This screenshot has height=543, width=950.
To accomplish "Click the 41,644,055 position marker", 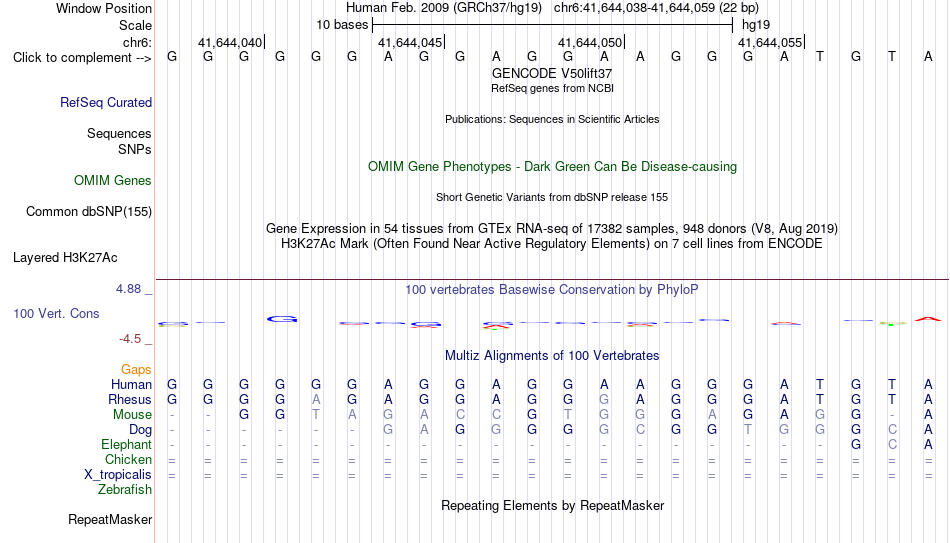I will click(771, 42).
